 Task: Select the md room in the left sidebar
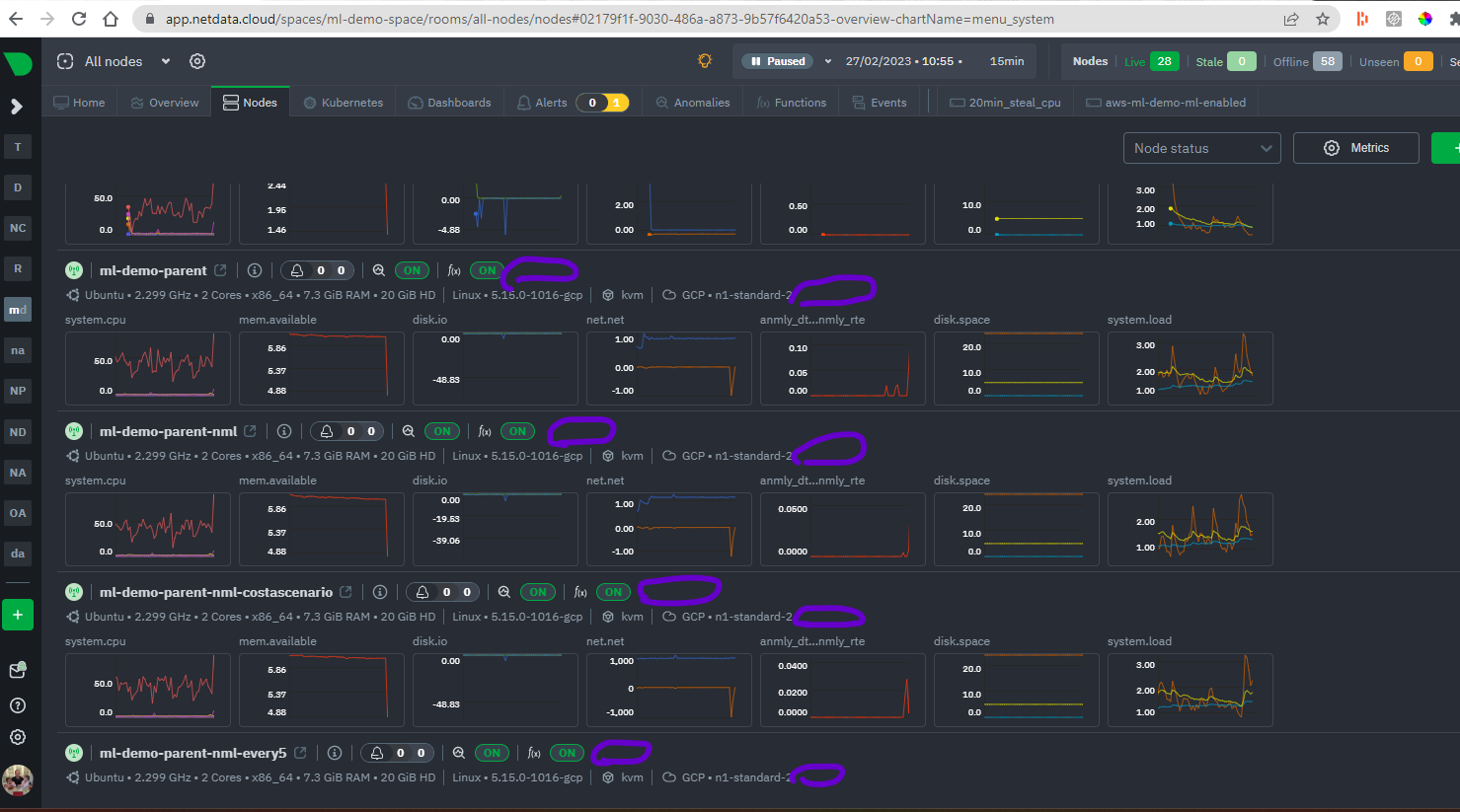tap(18, 309)
